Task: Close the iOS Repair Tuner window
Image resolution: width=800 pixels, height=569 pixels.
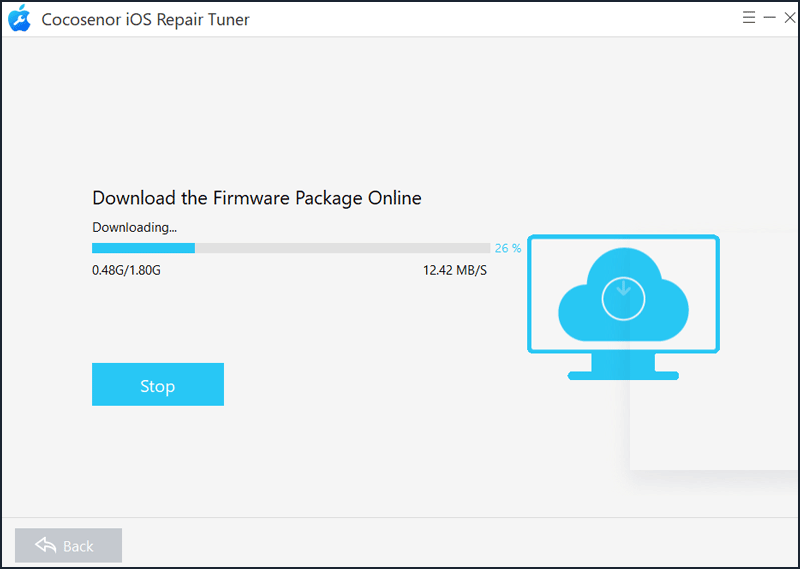Action: pos(790,18)
